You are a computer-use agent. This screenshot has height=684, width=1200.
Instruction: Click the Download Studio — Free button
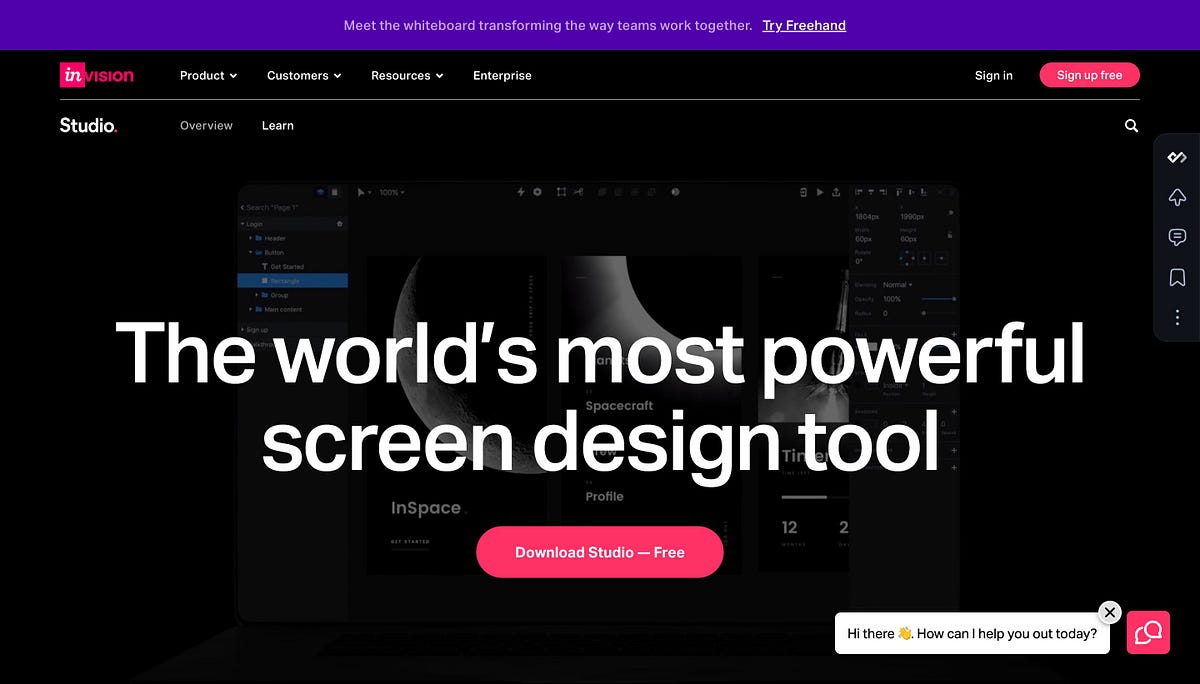pos(599,551)
